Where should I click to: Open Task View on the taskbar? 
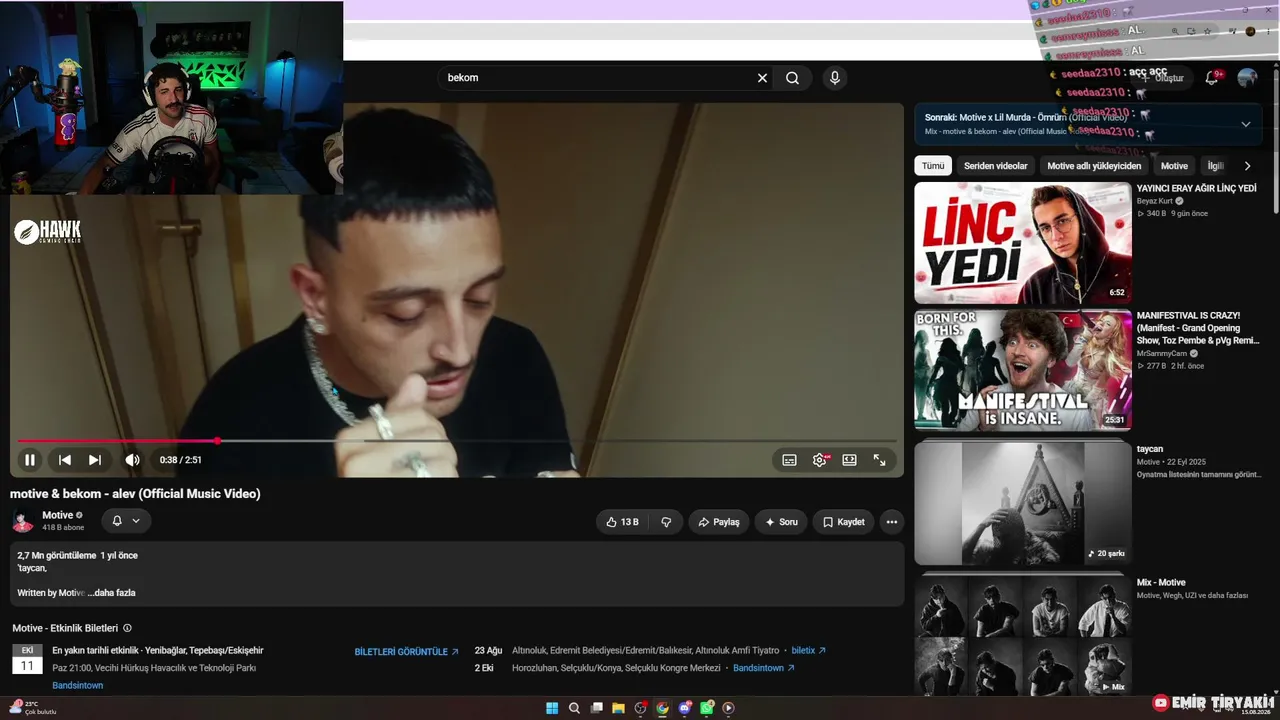point(597,708)
